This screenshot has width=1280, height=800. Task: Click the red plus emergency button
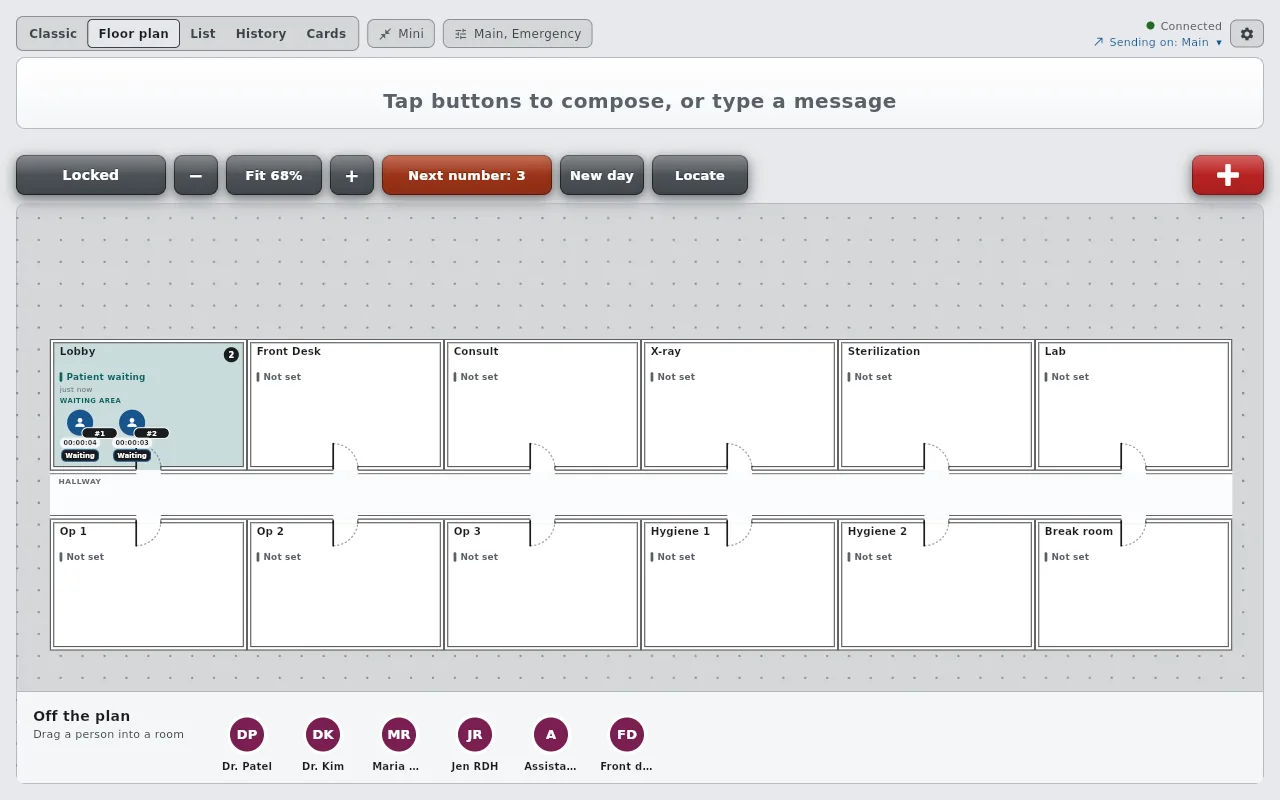click(1227, 175)
